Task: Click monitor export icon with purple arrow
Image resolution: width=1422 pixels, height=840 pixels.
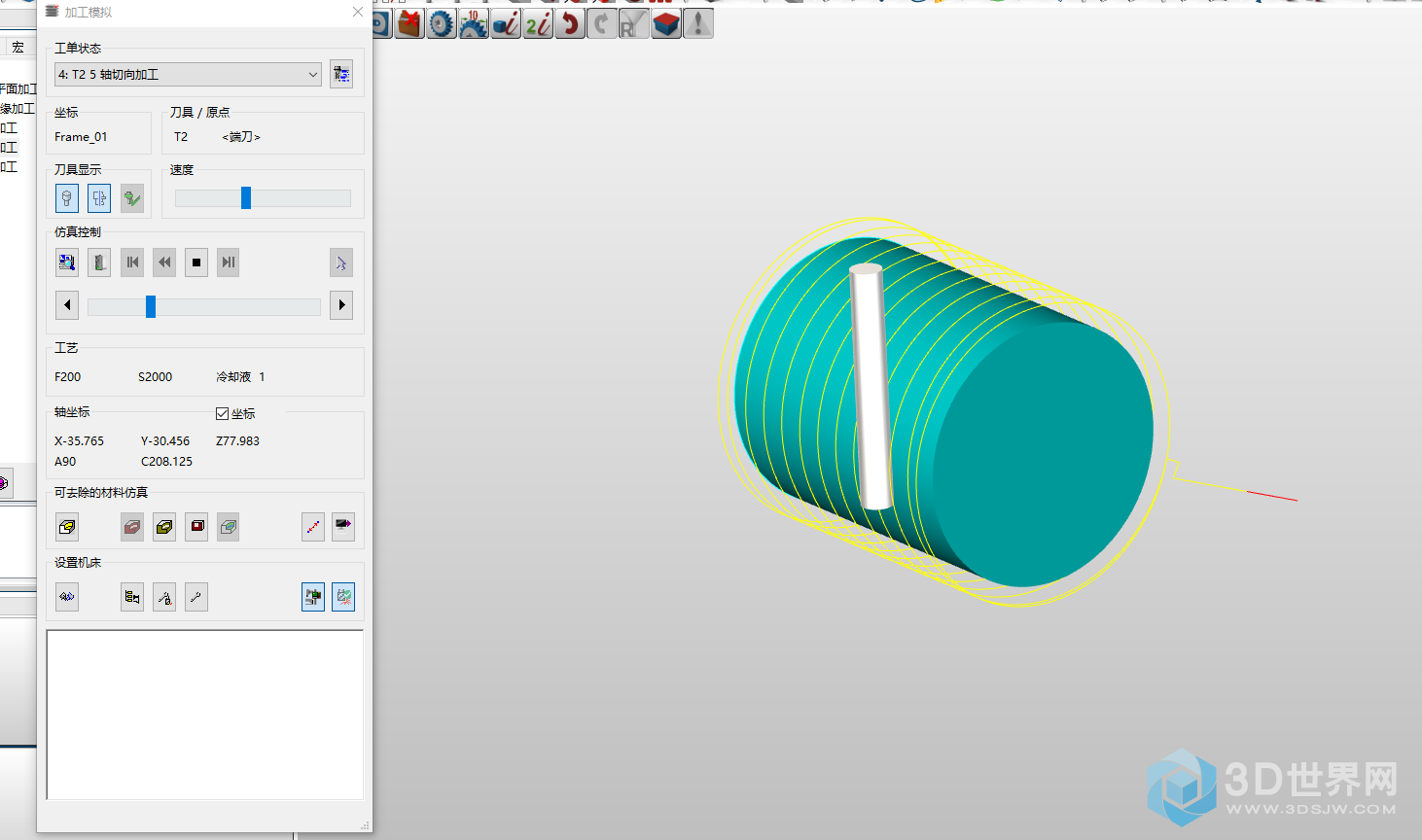Action: (x=343, y=527)
